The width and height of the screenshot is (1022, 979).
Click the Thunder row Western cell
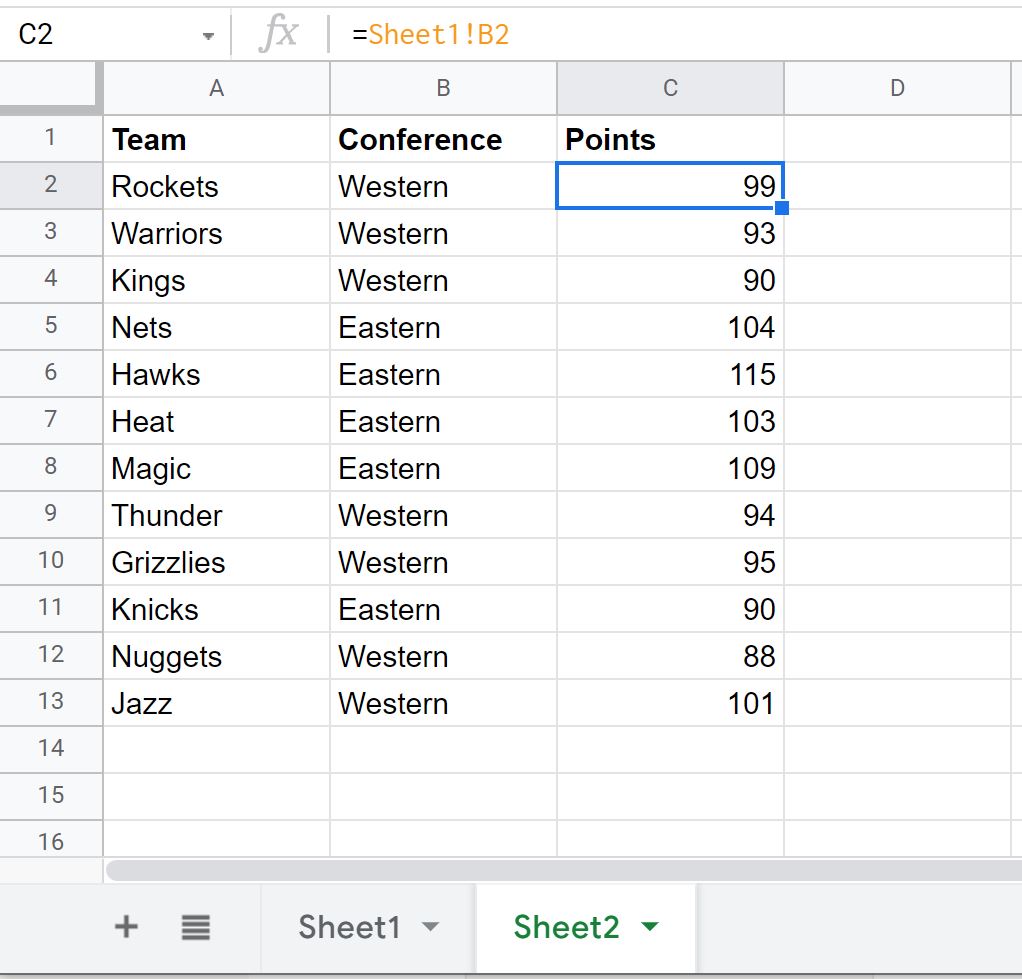coord(443,515)
